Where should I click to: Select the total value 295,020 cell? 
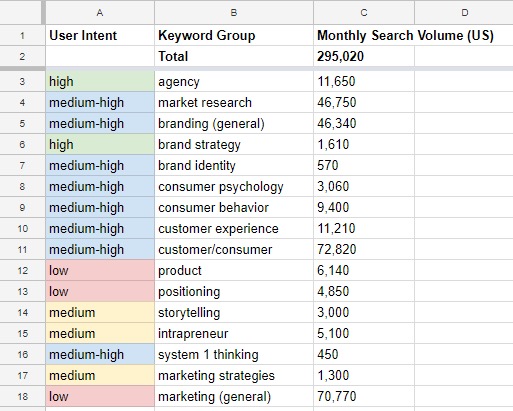[x=364, y=56]
